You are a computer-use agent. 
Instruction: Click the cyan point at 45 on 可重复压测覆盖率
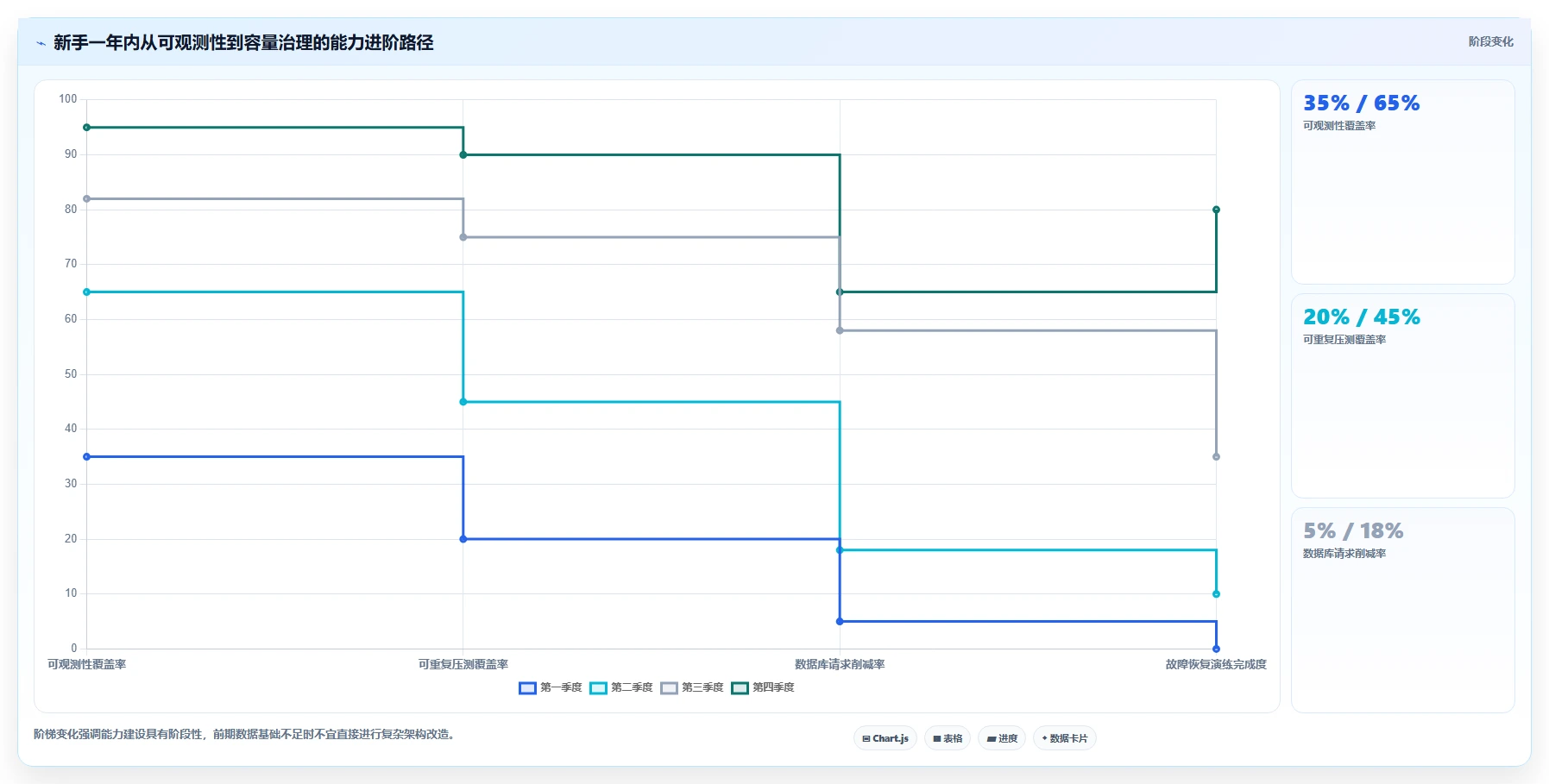pos(463,402)
